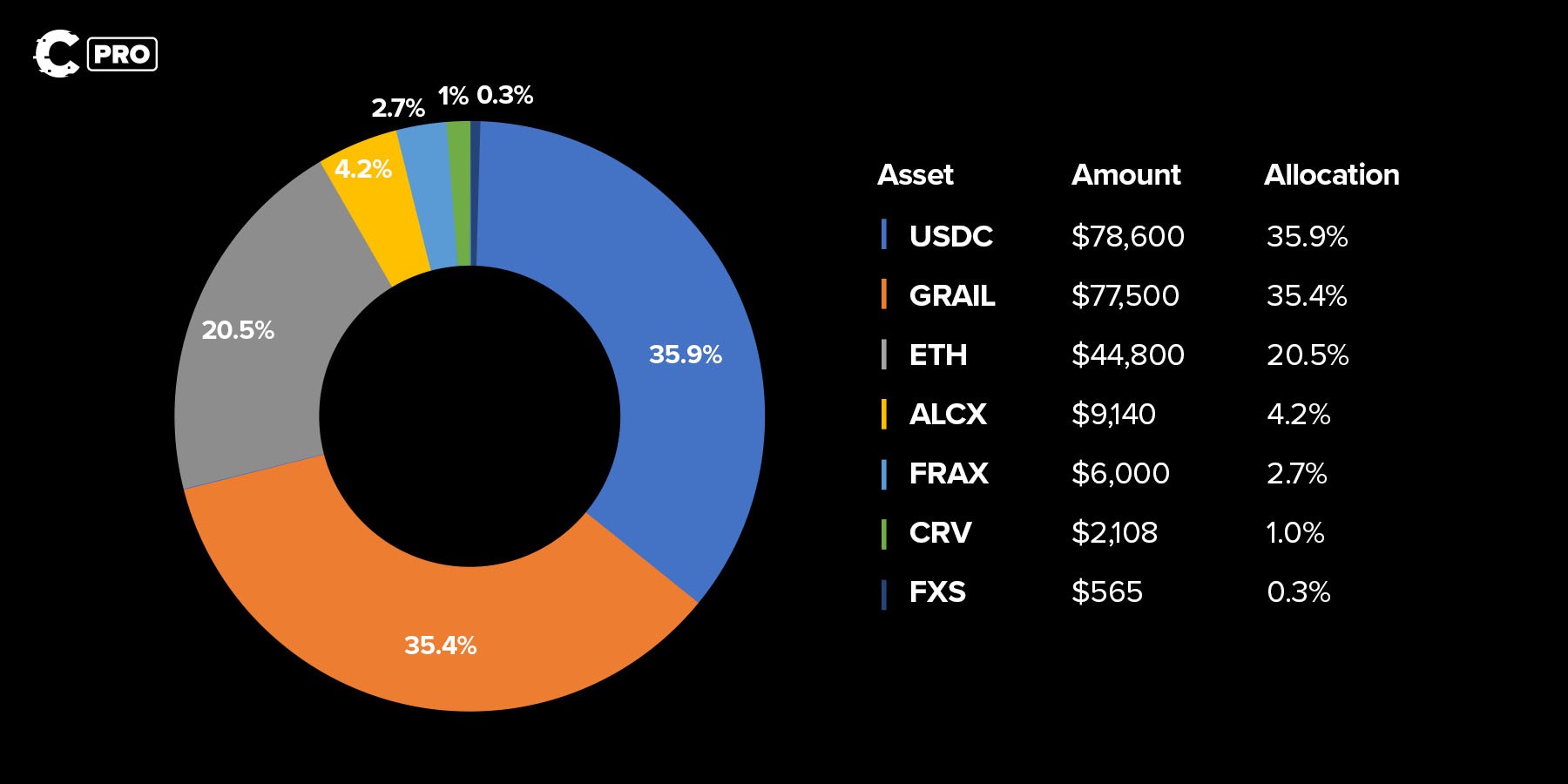Click the PRO badge
Image resolution: width=1568 pixels, height=784 pixels.
[x=122, y=54]
